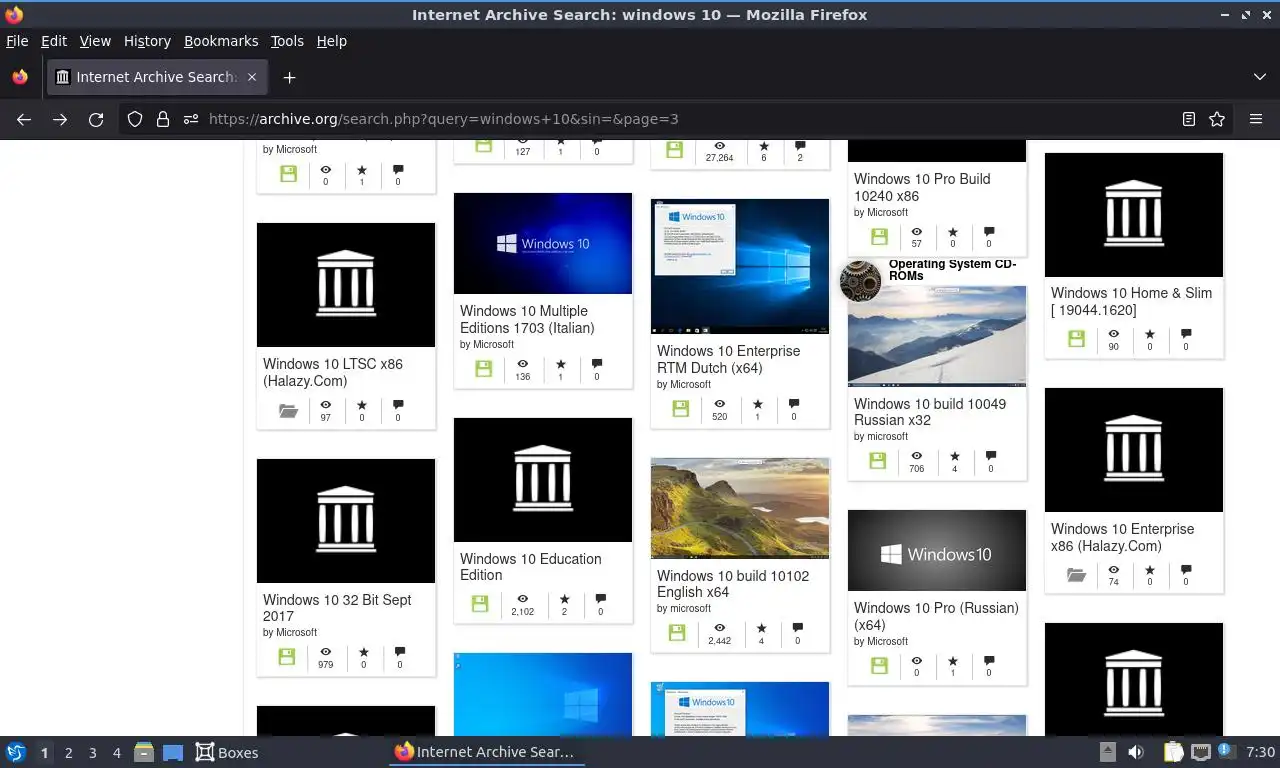Screen dimensions: 1280x768
Task: Open Windows 10 Multiple Editions 1703 (Italian) link
Action: point(527,319)
